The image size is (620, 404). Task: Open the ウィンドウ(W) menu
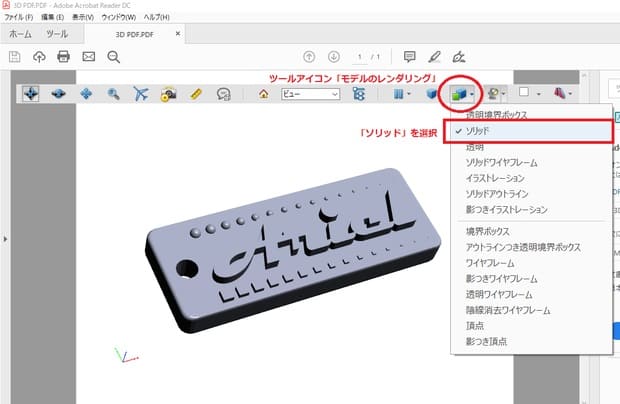coord(119,17)
